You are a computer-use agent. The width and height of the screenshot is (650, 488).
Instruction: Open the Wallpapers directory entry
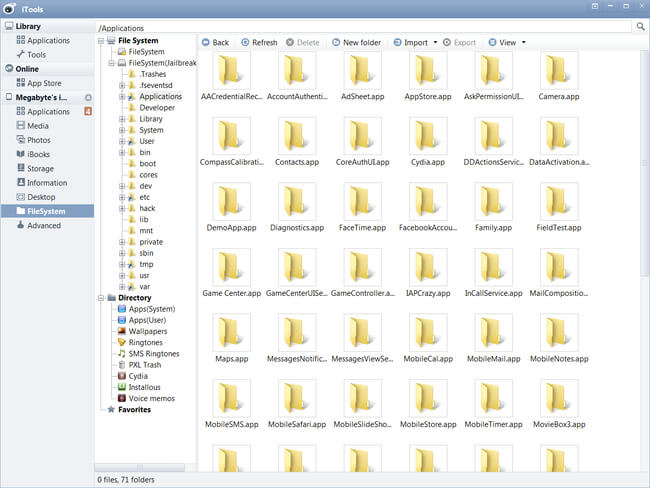click(x=143, y=331)
